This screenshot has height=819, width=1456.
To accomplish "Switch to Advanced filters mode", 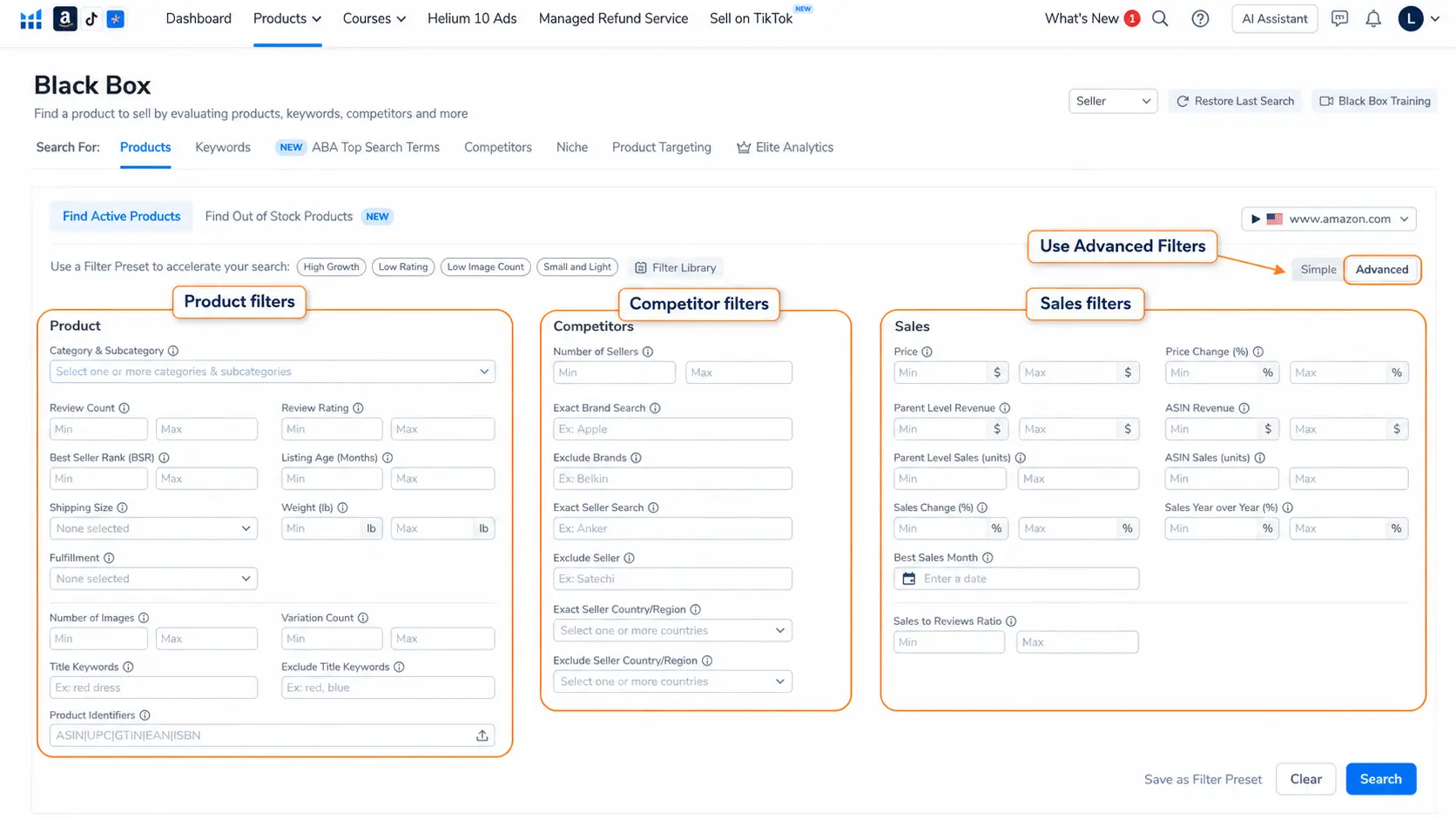I will point(1382,270).
